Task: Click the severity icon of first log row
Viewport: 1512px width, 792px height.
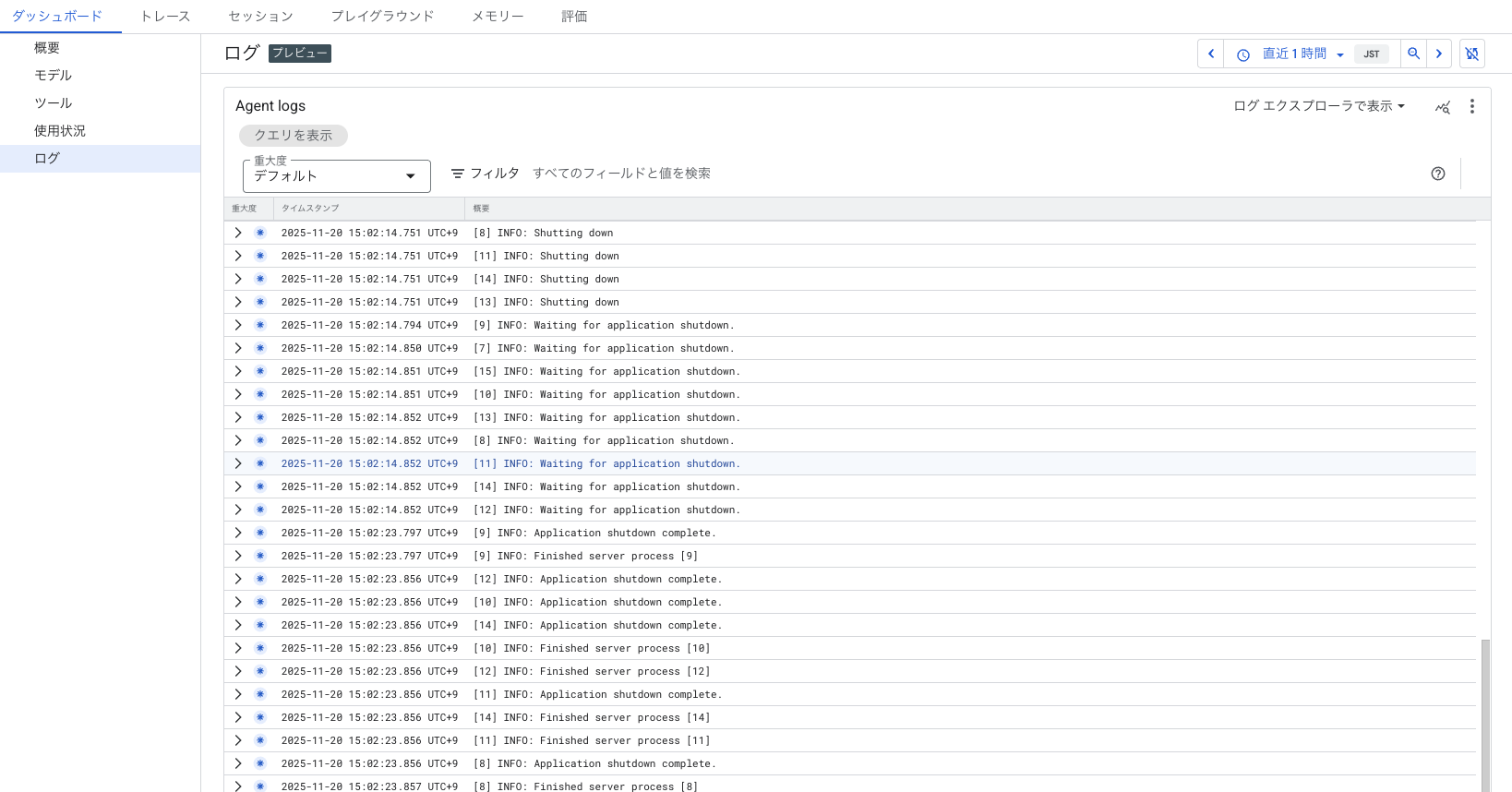Action: pyautogui.click(x=260, y=233)
